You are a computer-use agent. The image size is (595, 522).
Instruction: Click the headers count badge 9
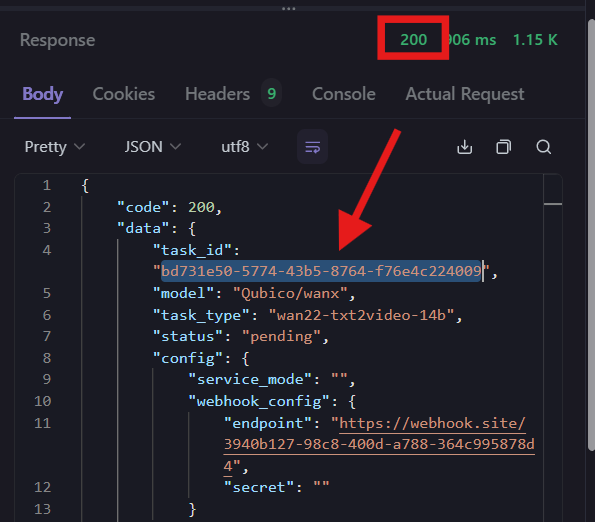[271, 93]
